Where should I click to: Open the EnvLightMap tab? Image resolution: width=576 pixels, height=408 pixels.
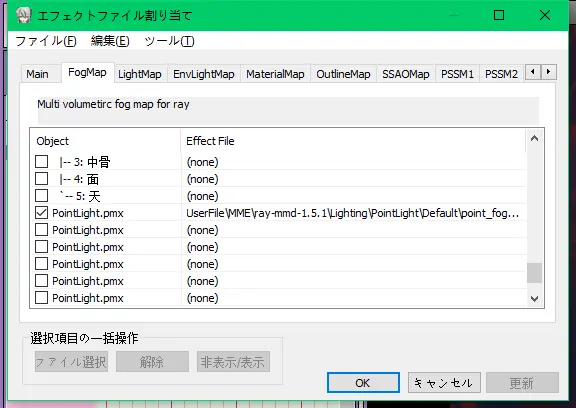[x=204, y=74]
